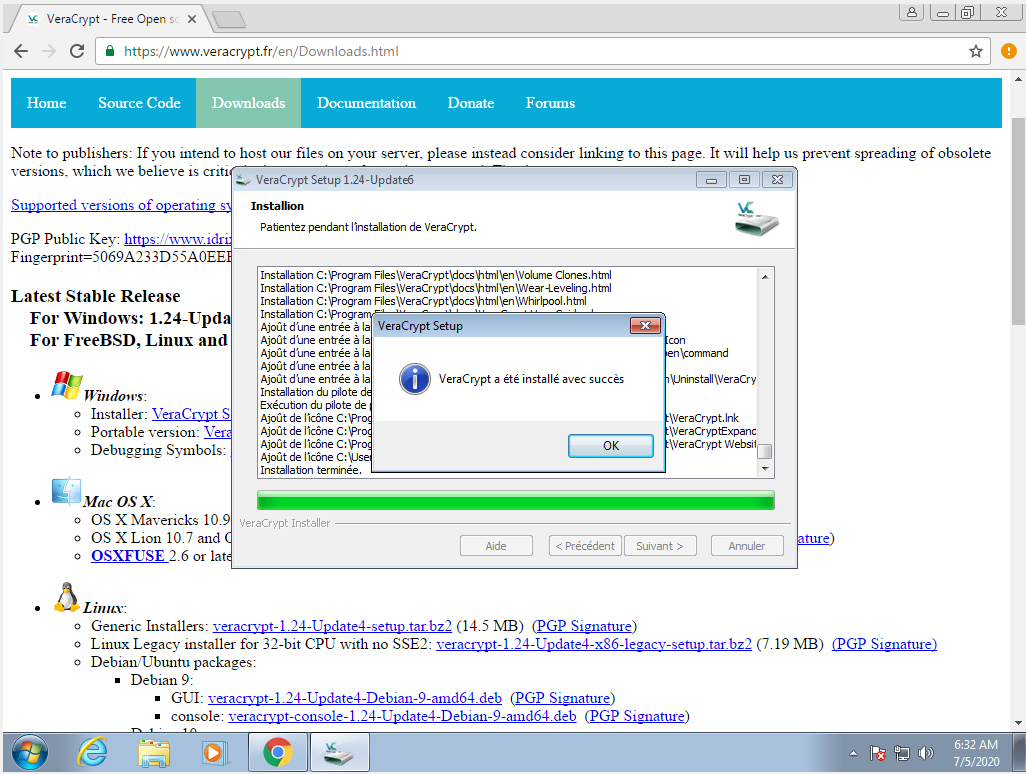Viewport: 1026px width, 774px height.
Task: Close the VeraCrypt browser tab
Action: pyautogui.click(x=192, y=19)
